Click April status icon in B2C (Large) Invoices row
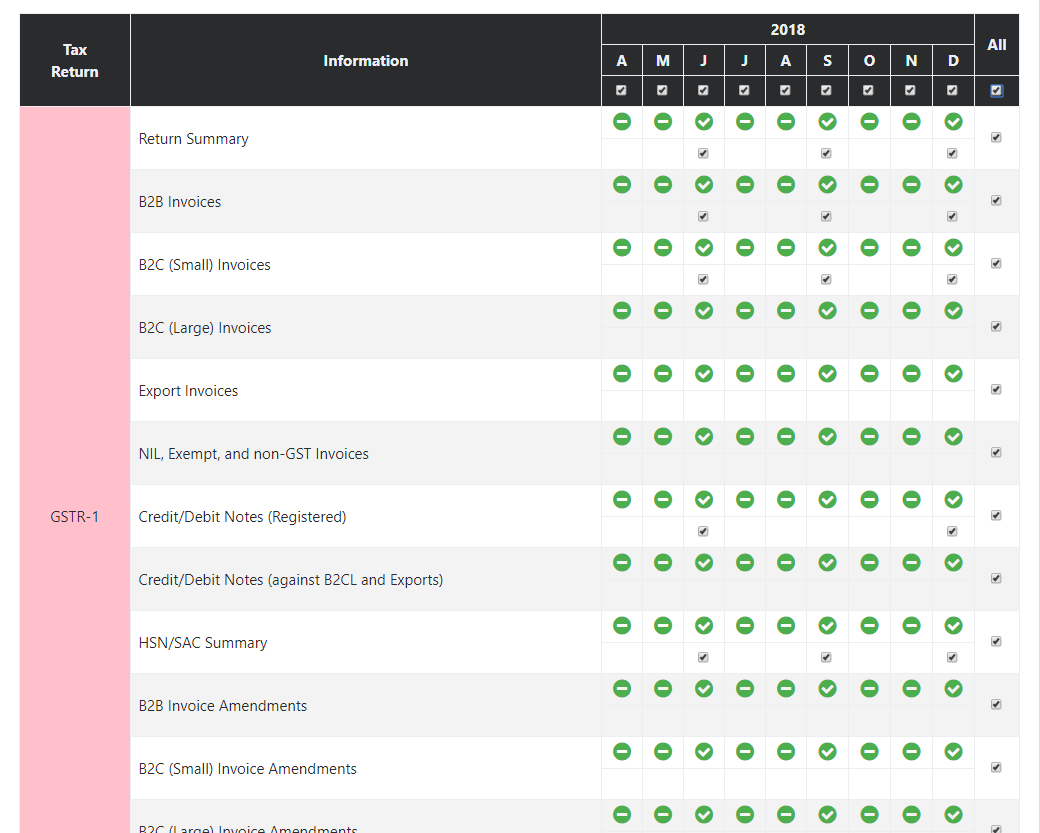The height and width of the screenshot is (833, 1040). tap(621, 311)
